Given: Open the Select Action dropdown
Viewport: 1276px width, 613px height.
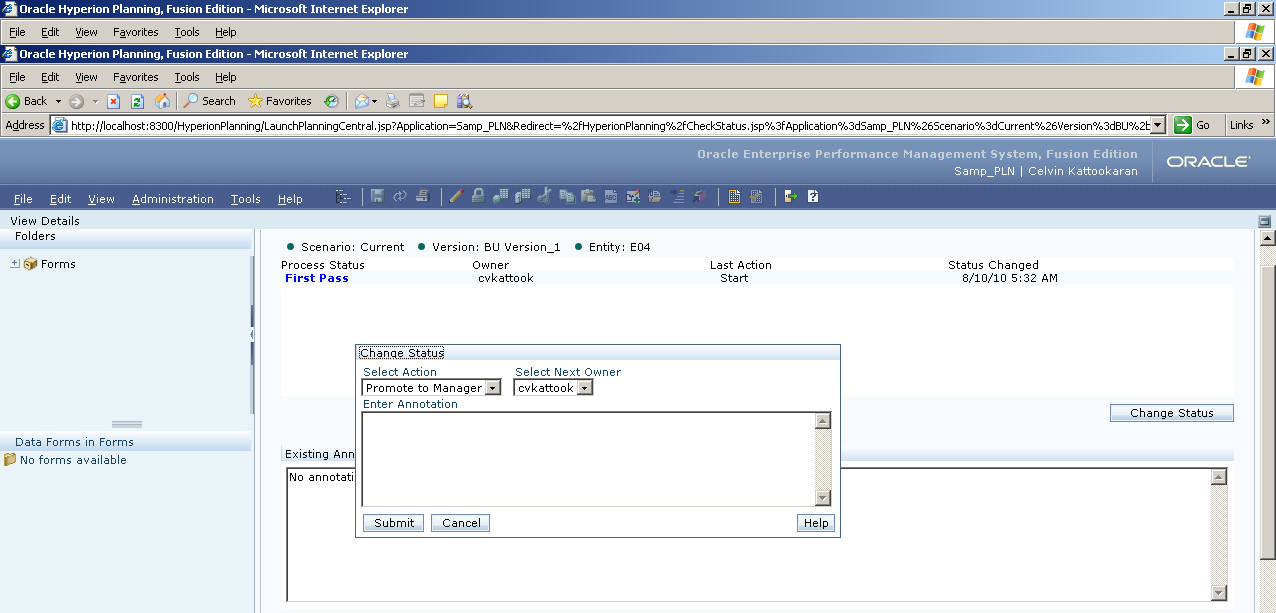Looking at the screenshot, I should tap(492, 388).
